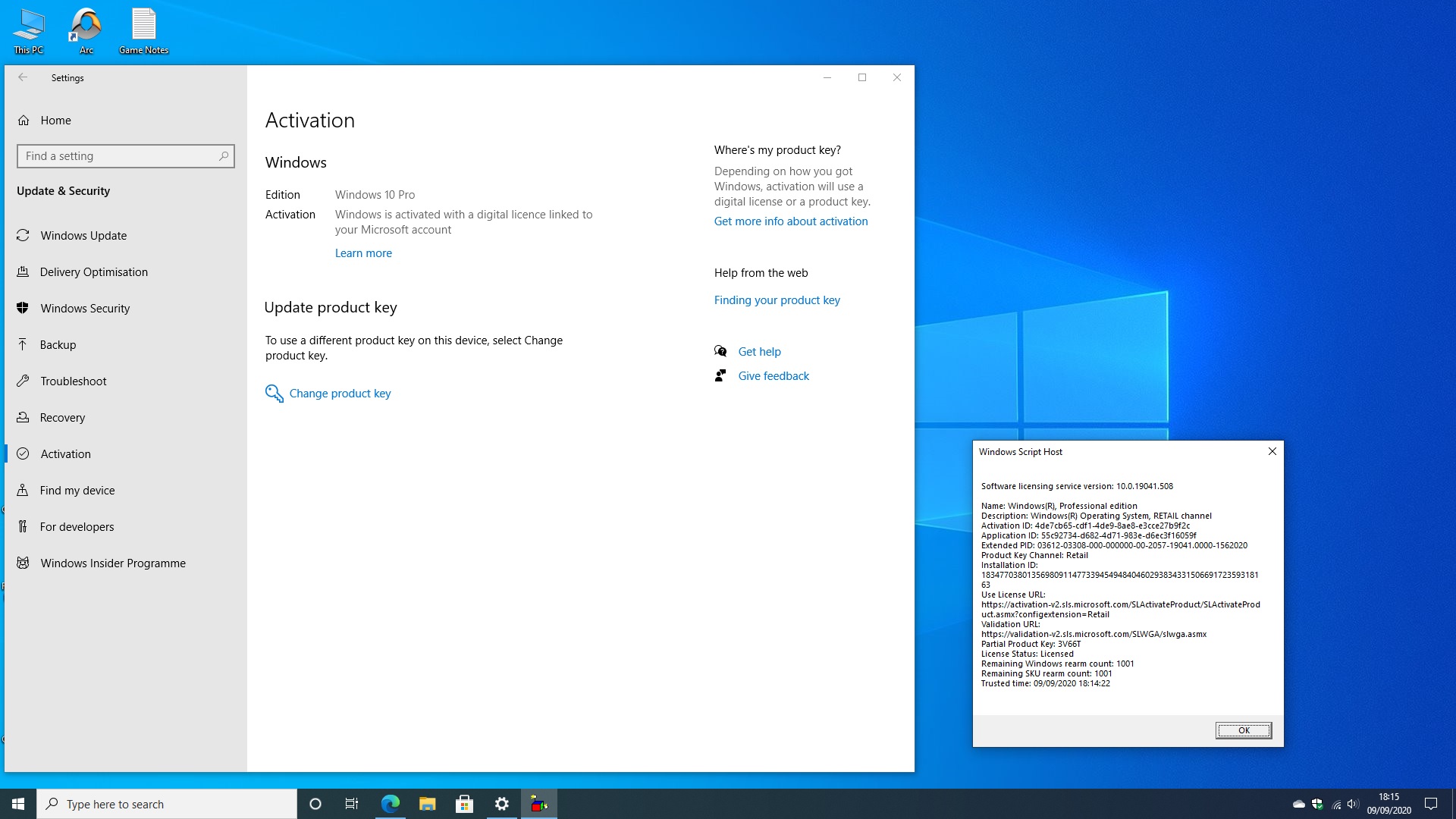Click the back arrow in Settings
Viewport: 1456px width, 819px height.
click(x=23, y=77)
